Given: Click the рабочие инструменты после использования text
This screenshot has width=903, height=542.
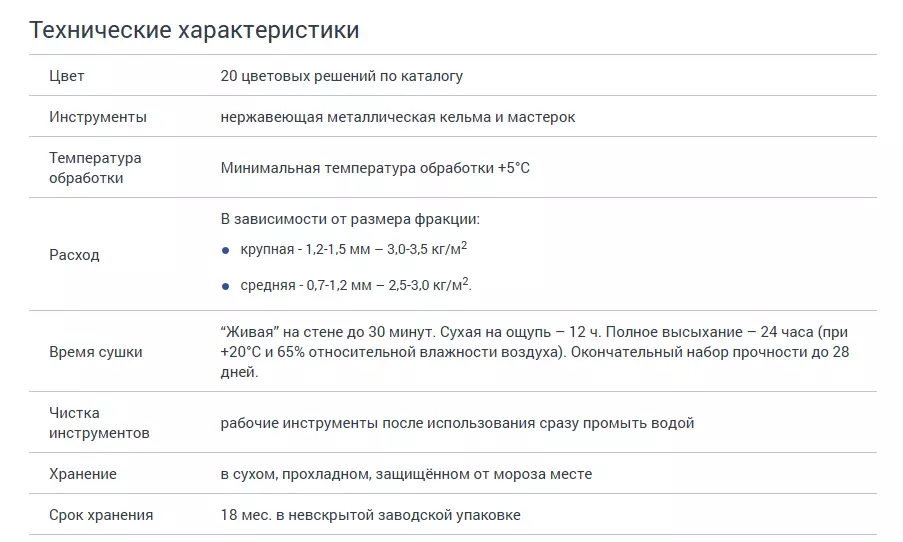Looking at the screenshot, I should click(457, 423).
